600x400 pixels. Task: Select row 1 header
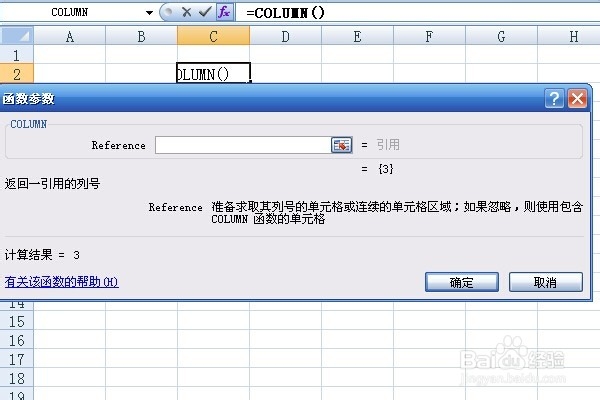point(16,55)
